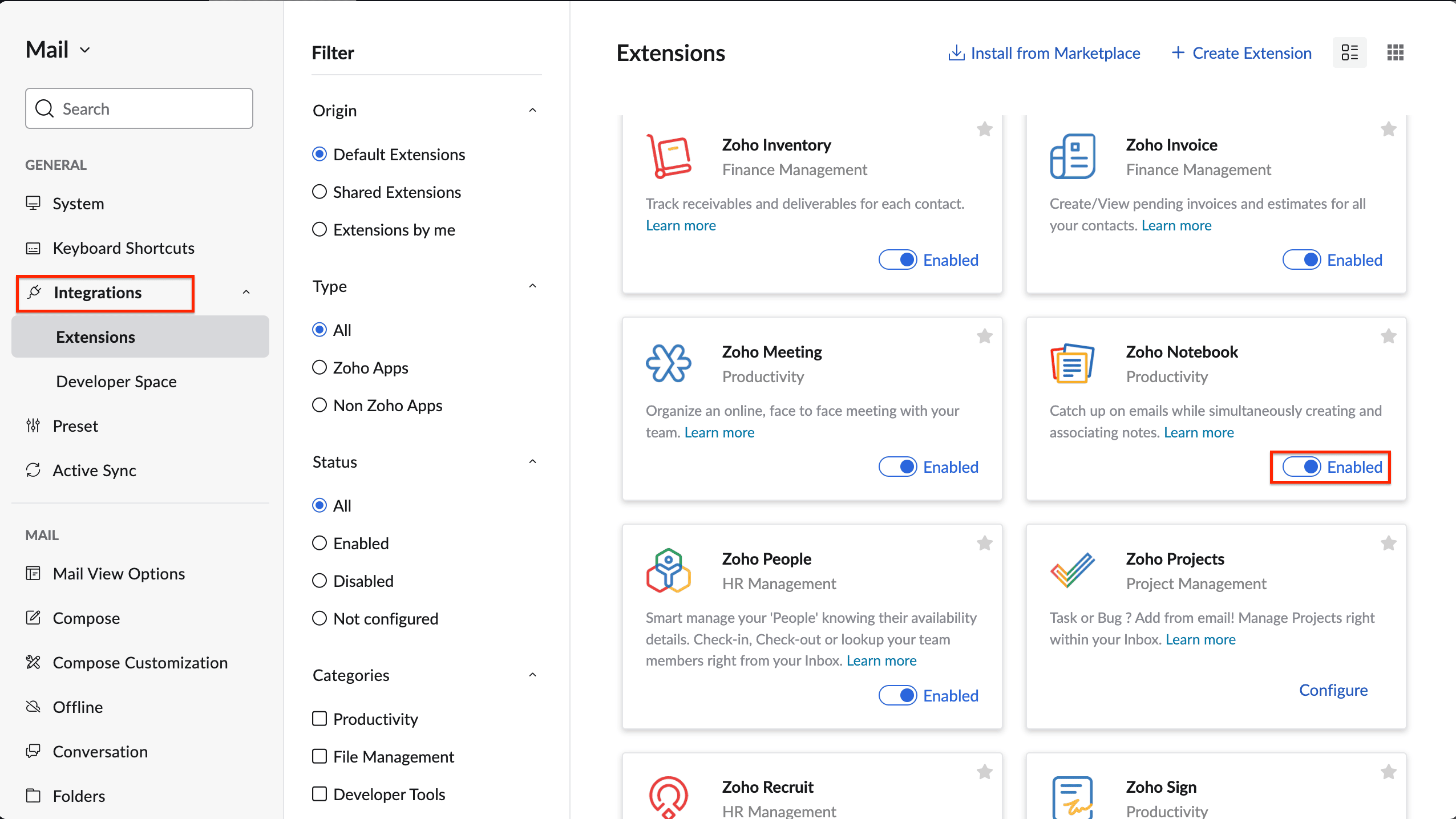Go to Keyboard Shortcuts settings

pos(123,248)
